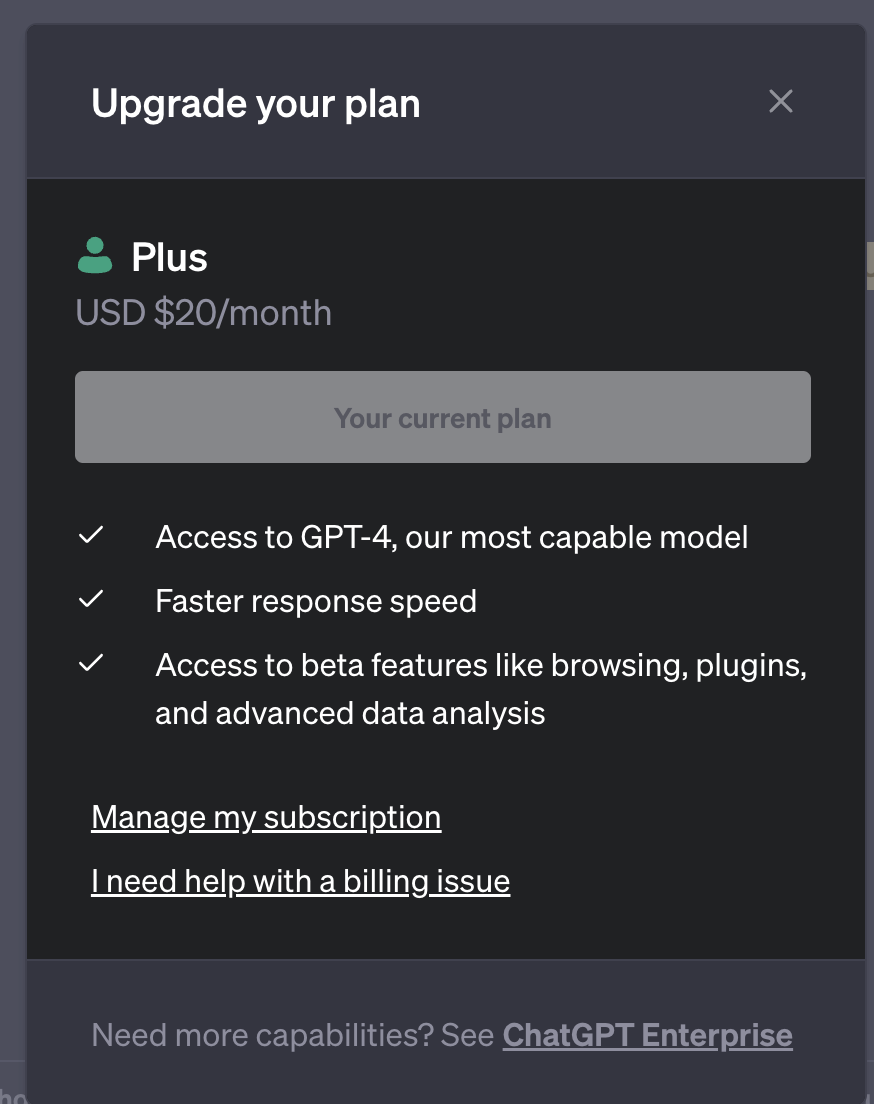Click the advanced data analysis text line
This screenshot has height=1104, width=874.
[x=350, y=713]
